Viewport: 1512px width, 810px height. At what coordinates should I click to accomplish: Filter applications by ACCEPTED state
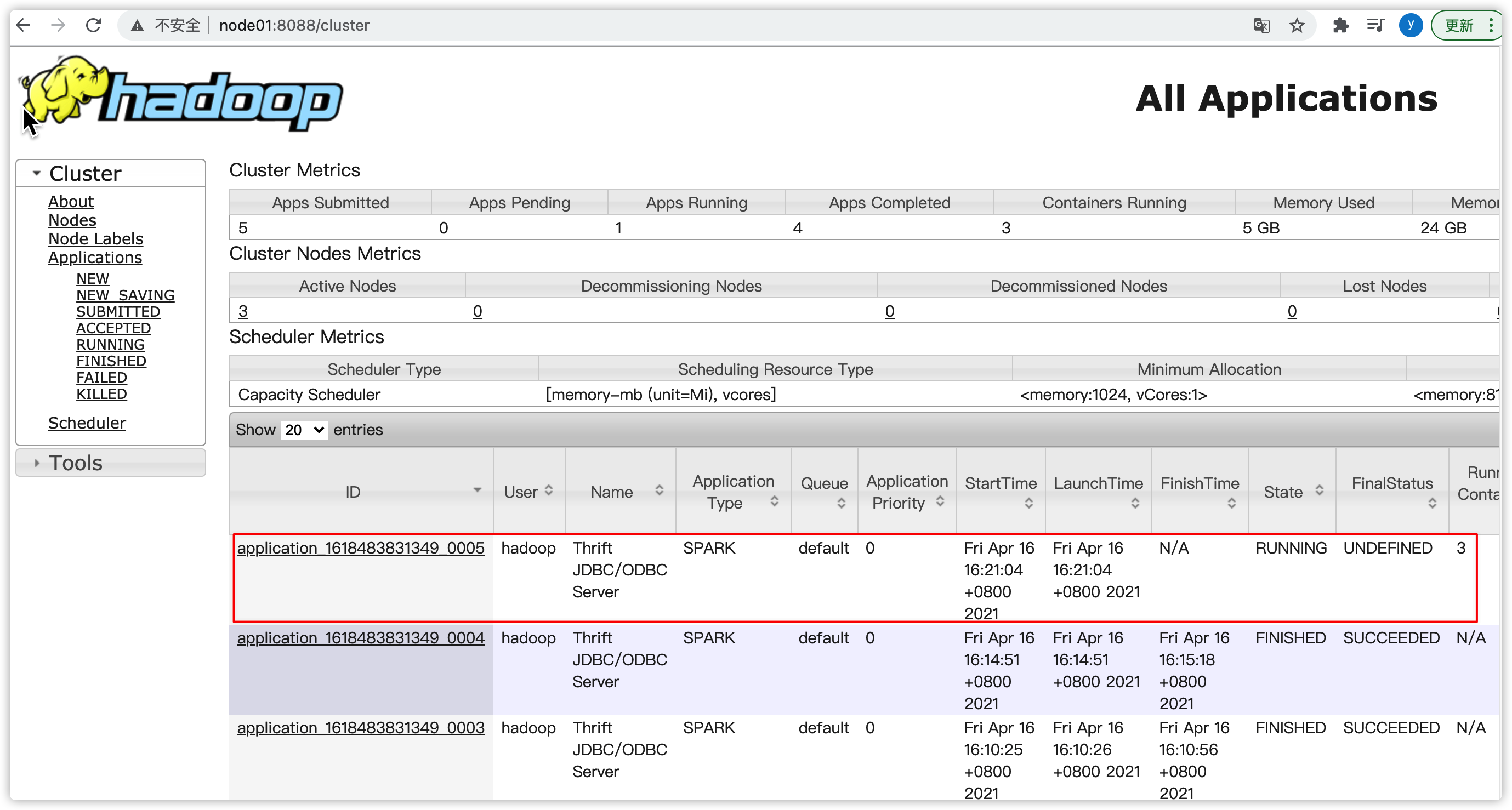pyautogui.click(x=114, y=328)
